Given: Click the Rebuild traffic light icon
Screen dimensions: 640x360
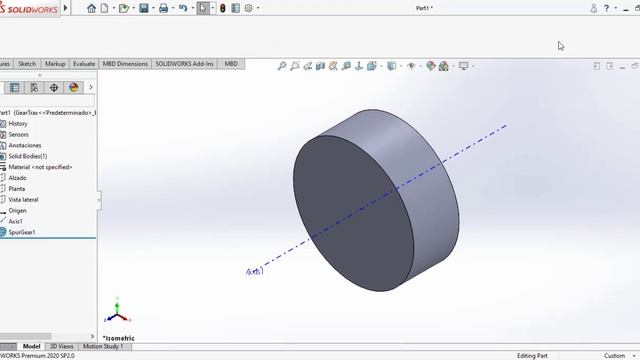Looking at the screenshot, I should pyautogui.click(x=223, y=8).
